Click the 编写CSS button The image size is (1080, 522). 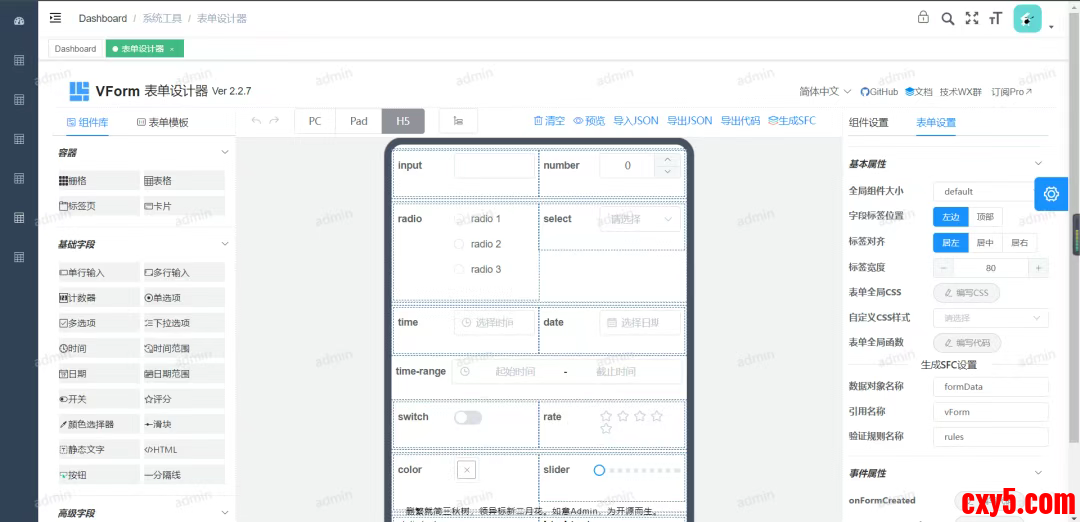coord(966,293)
